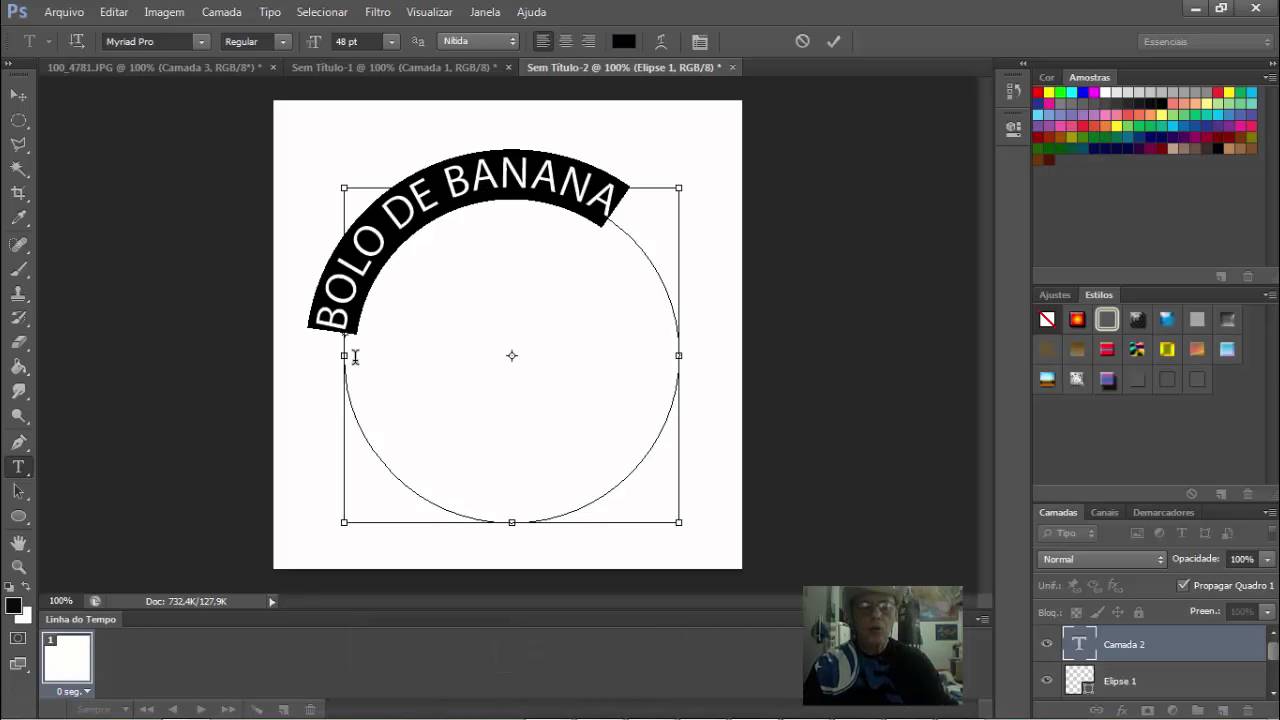Open the 0 seg. frame delay dropdown
Image resolution: width=1280 pixels, height=720 pixels.
(73, 691)
